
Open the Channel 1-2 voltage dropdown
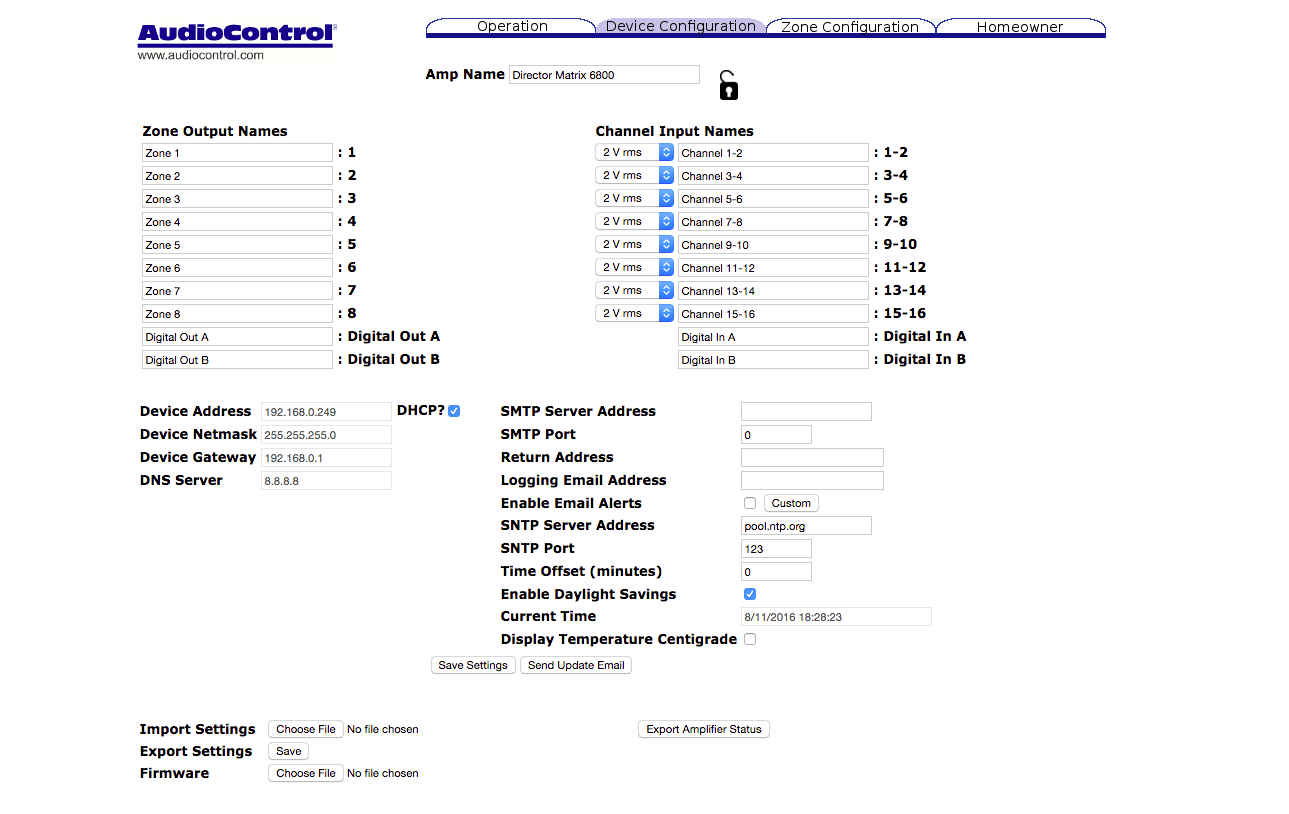click(635, 152)
